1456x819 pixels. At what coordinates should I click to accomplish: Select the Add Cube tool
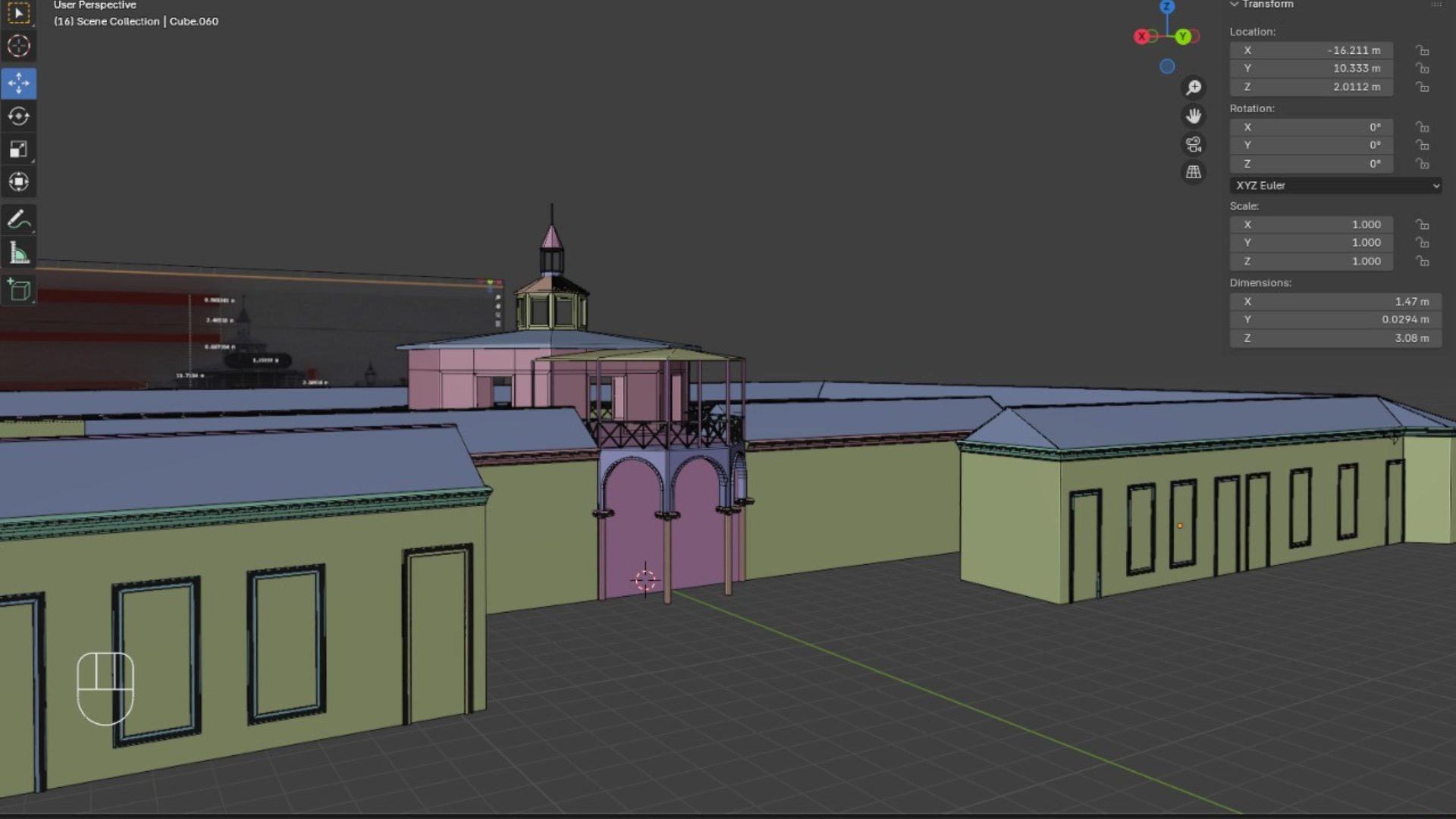19,290
